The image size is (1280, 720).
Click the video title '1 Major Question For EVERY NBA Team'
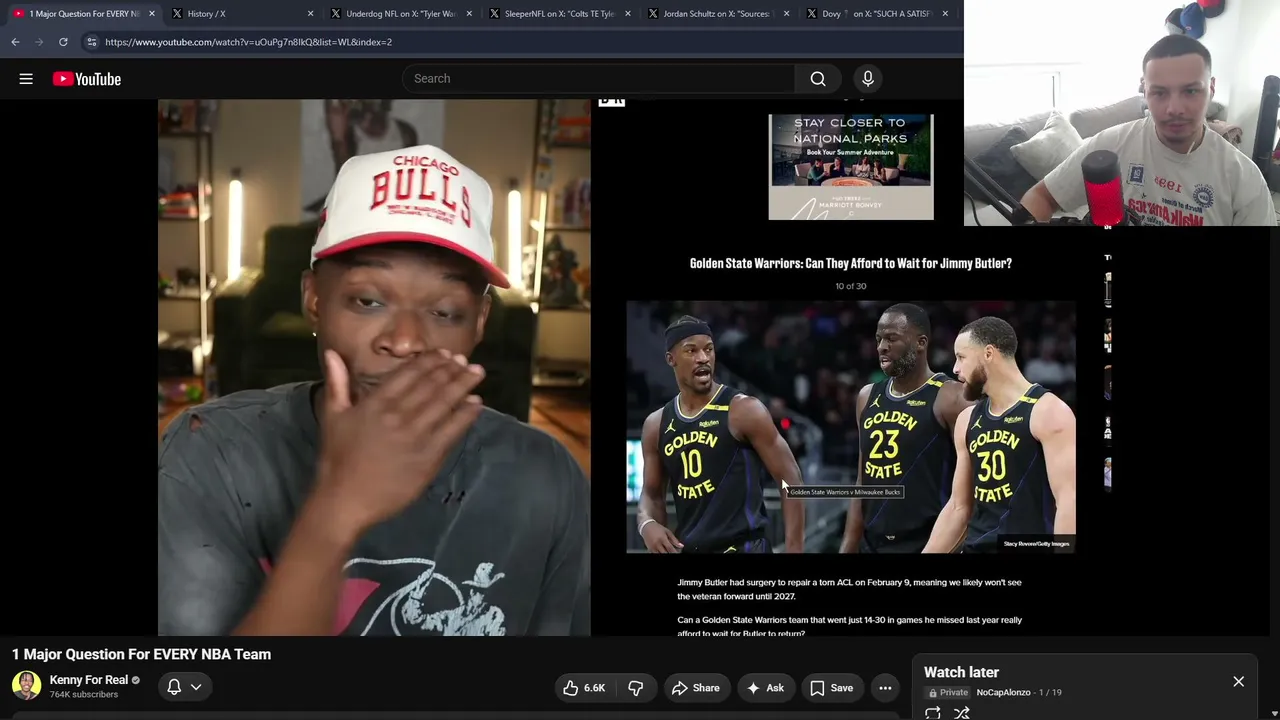tap(141, 654)
